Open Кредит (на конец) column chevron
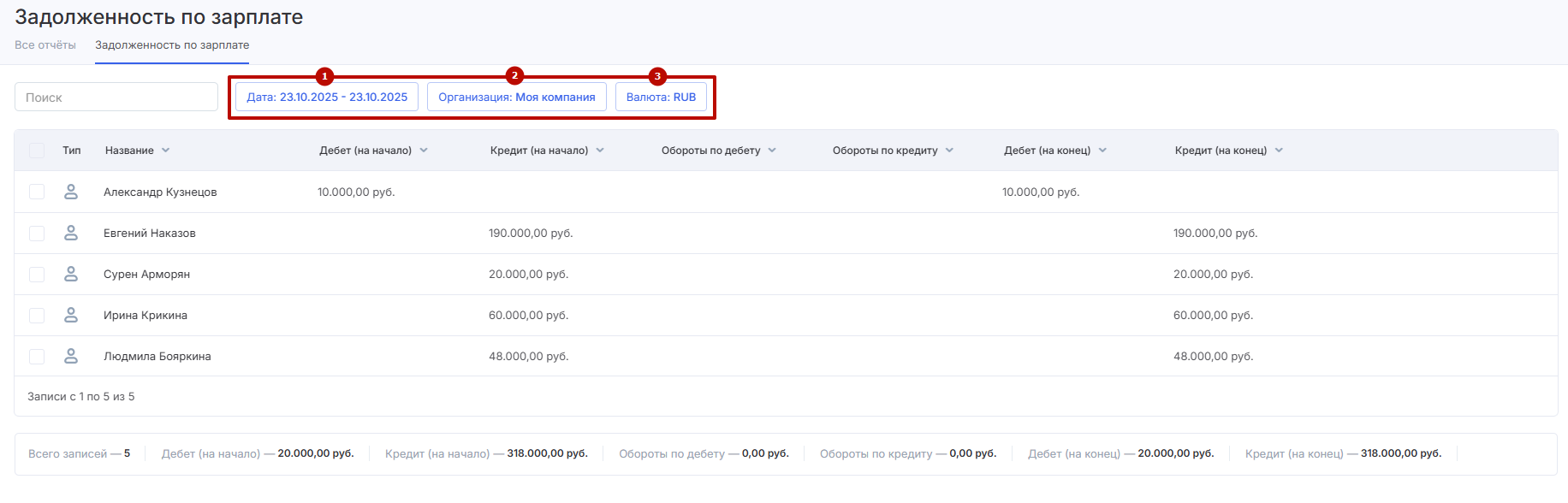The width and height of the screenshot is (1568, 503). click(1279, 151)
